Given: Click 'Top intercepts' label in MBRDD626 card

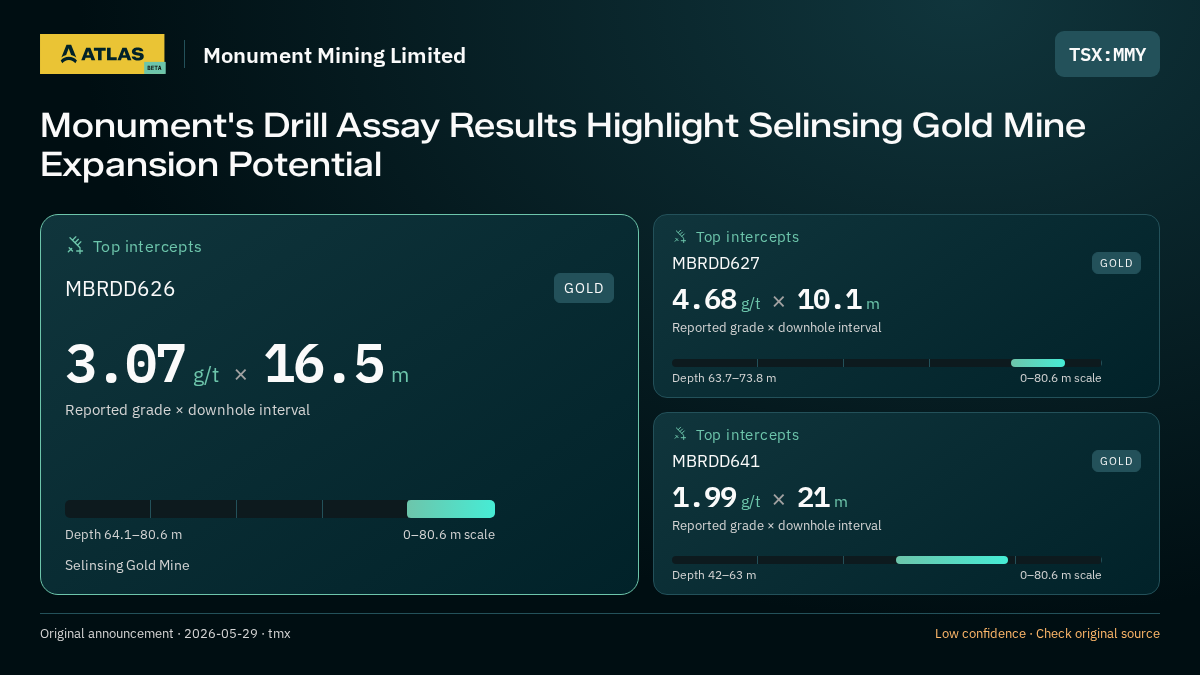Looking at the screenshot, I should (x=147, y=246).
